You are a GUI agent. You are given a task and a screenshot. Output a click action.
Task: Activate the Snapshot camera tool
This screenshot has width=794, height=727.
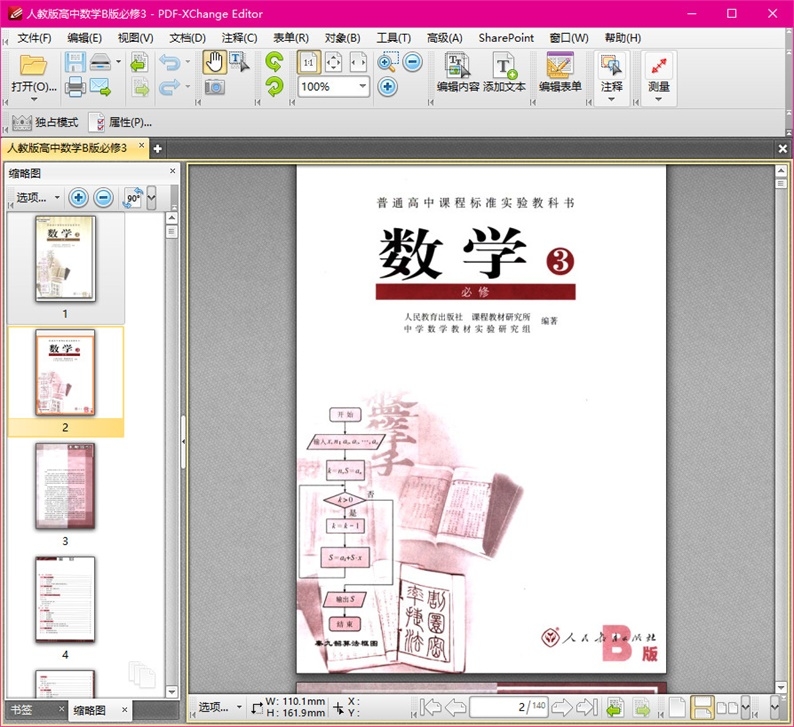click(x=215, y=87)
